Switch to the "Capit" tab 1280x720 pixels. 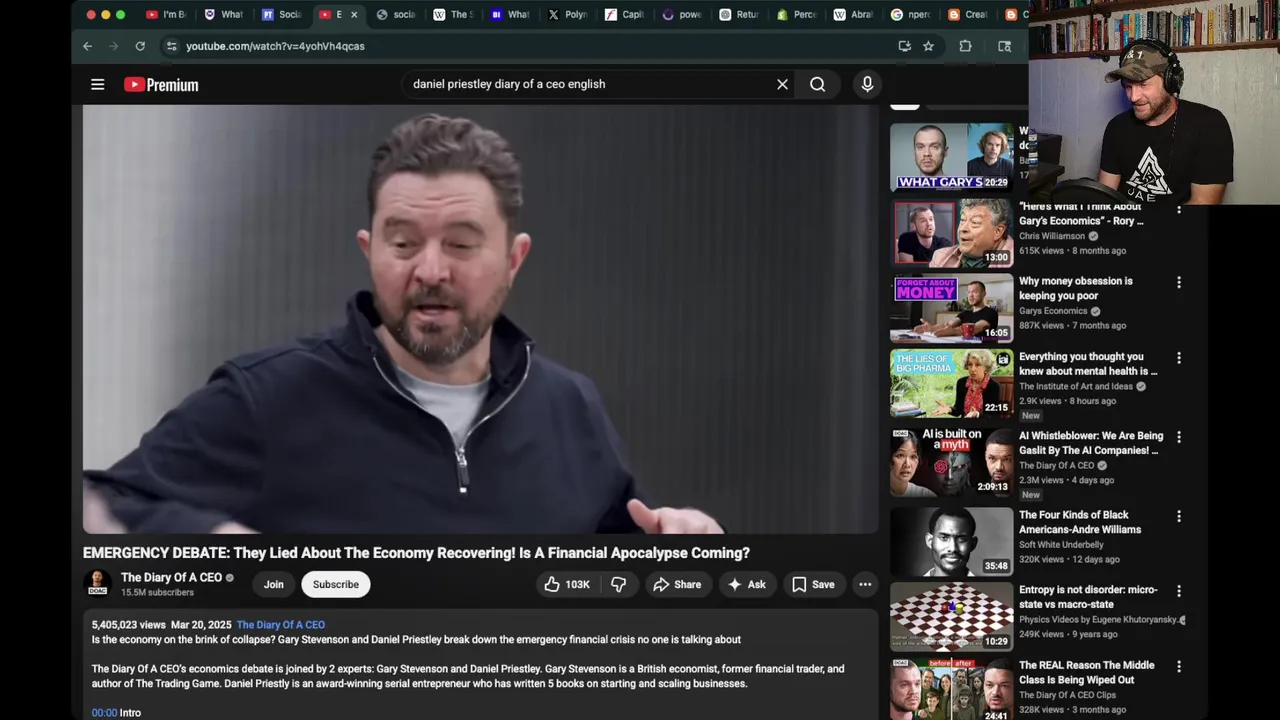[x=626, y=15]
